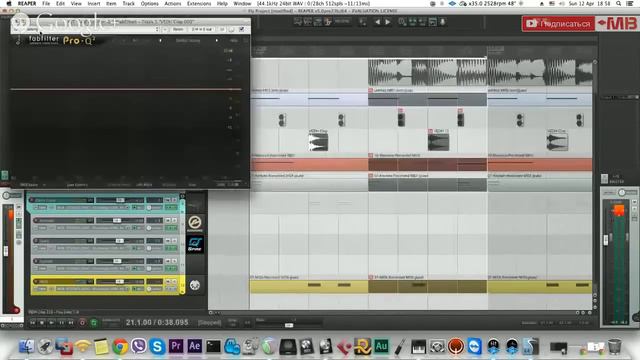Toggle record arm on yellow track
Image resolution: width=640 pixels, height=360 pixels.
(36, 282)
